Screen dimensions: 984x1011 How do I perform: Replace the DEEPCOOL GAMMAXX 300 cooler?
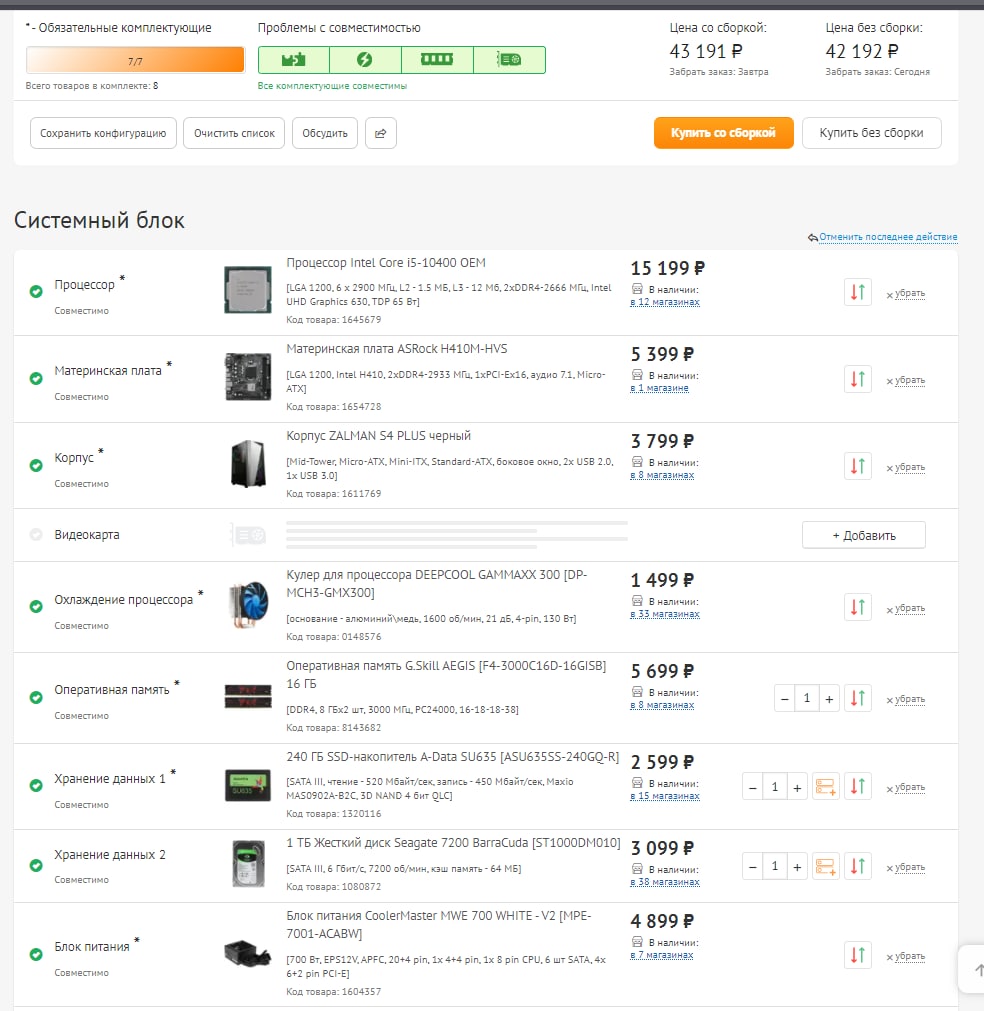pyautogui.click(x=858, y=607)
